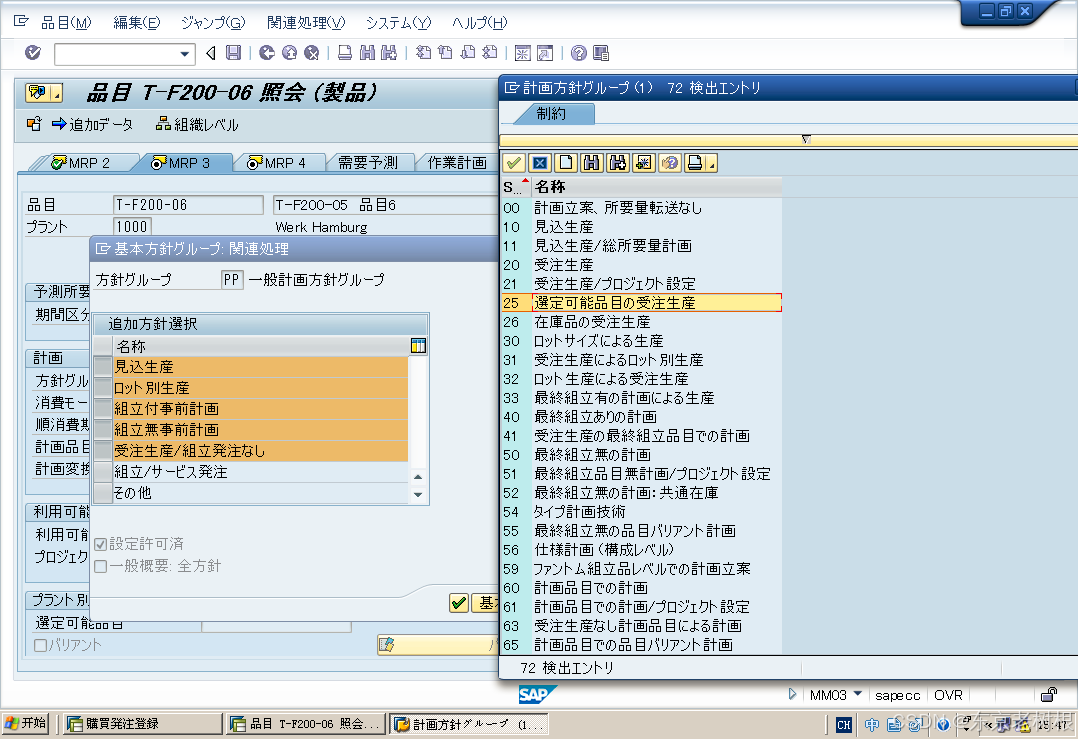Click the Save diskette icon
Image resolution: width=1078 pixels, height=739 pixels.
click(x=234, y=53)
